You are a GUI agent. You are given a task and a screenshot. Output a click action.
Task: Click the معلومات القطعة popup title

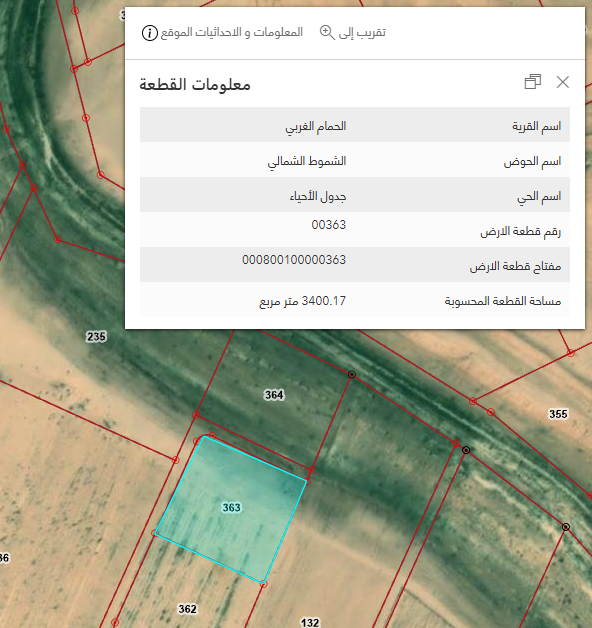click(x=195, y=85)
